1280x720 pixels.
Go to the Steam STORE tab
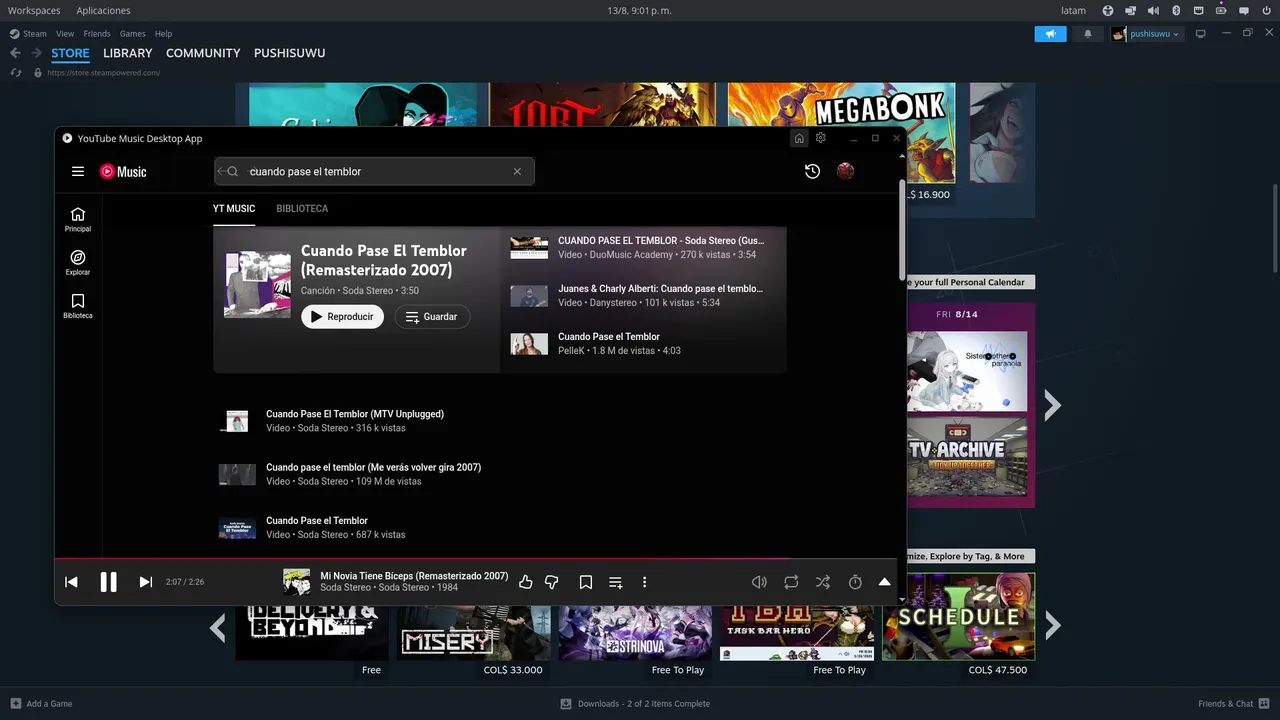71,53
